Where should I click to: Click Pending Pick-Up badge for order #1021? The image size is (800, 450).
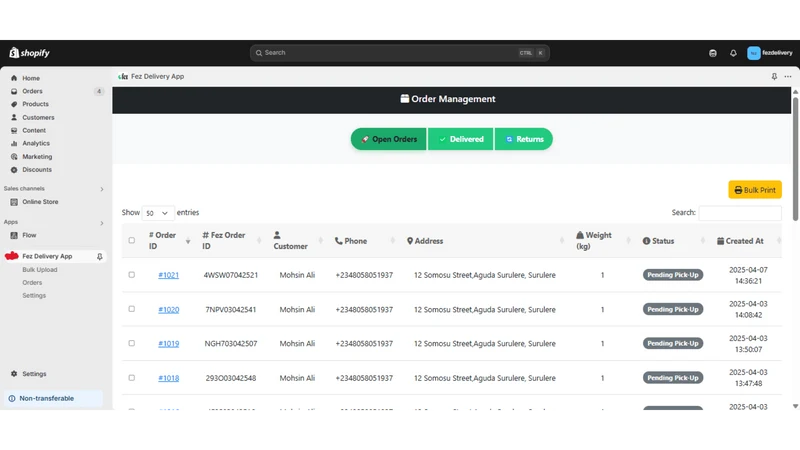click(672, 275)
